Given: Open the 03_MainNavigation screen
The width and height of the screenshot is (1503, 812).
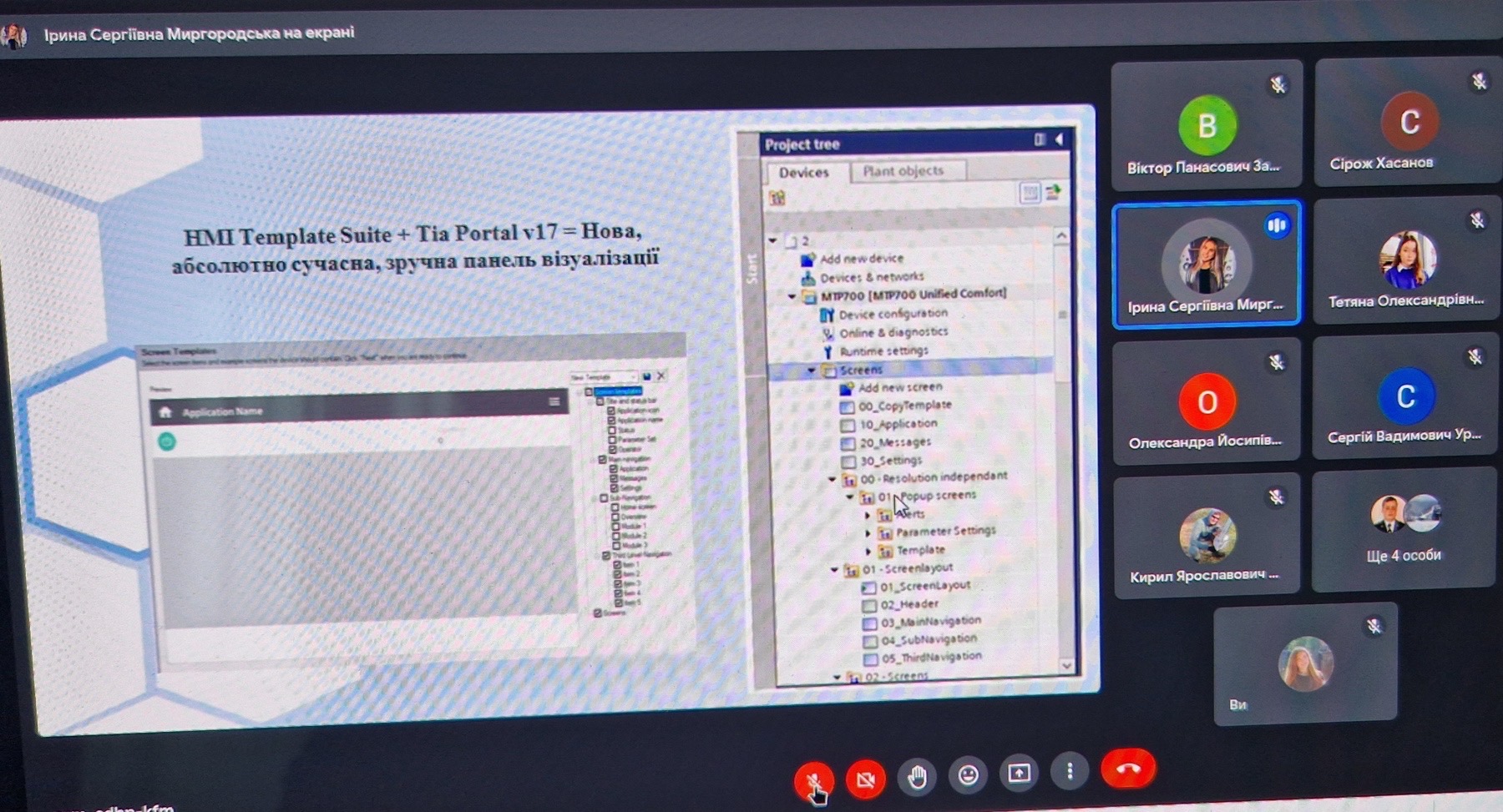Looking at the screenshot, I should coord(923,622).
